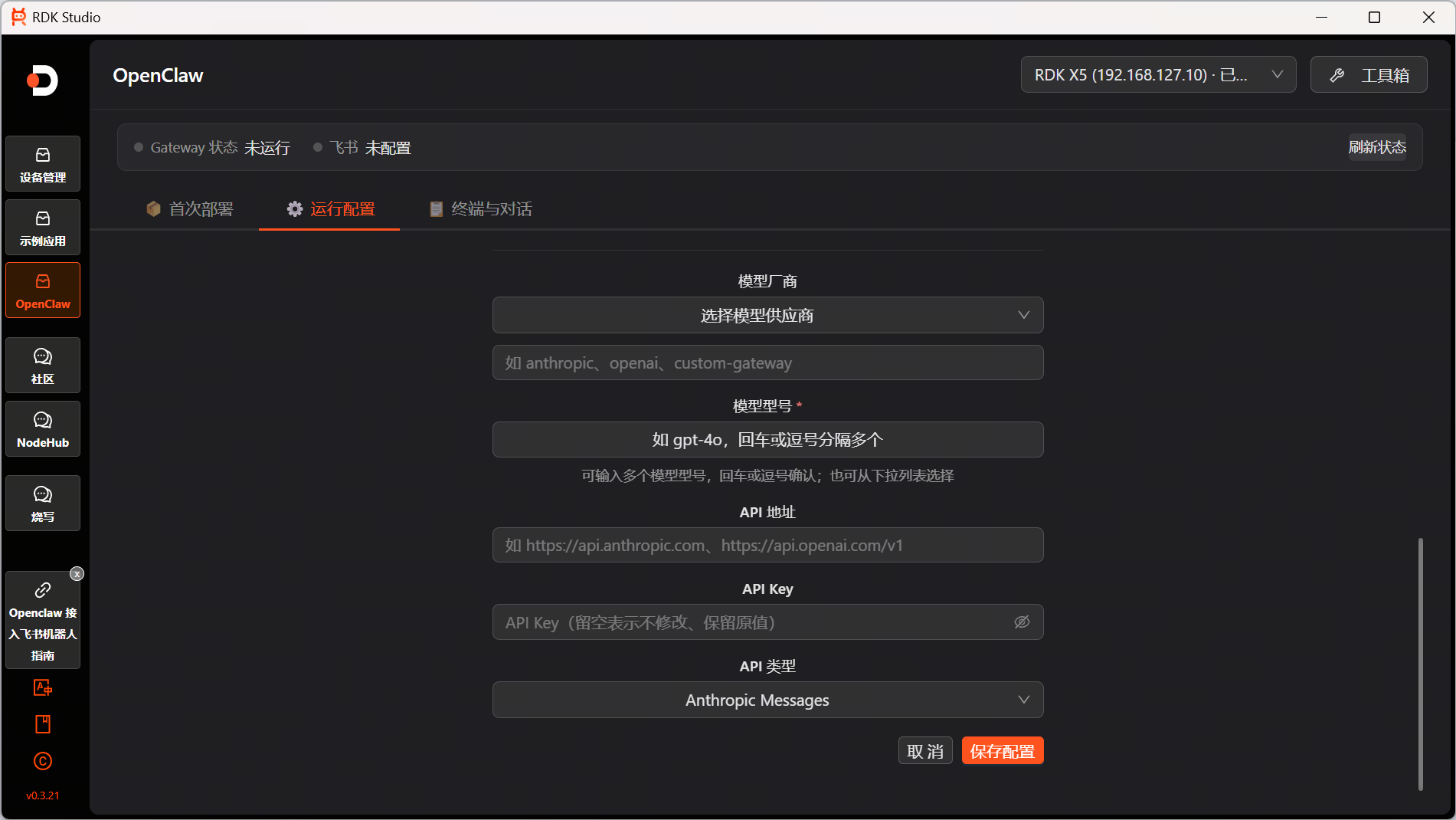
Task: Open NodeHub from the sidebar
Action: click(x=43, y=429)
